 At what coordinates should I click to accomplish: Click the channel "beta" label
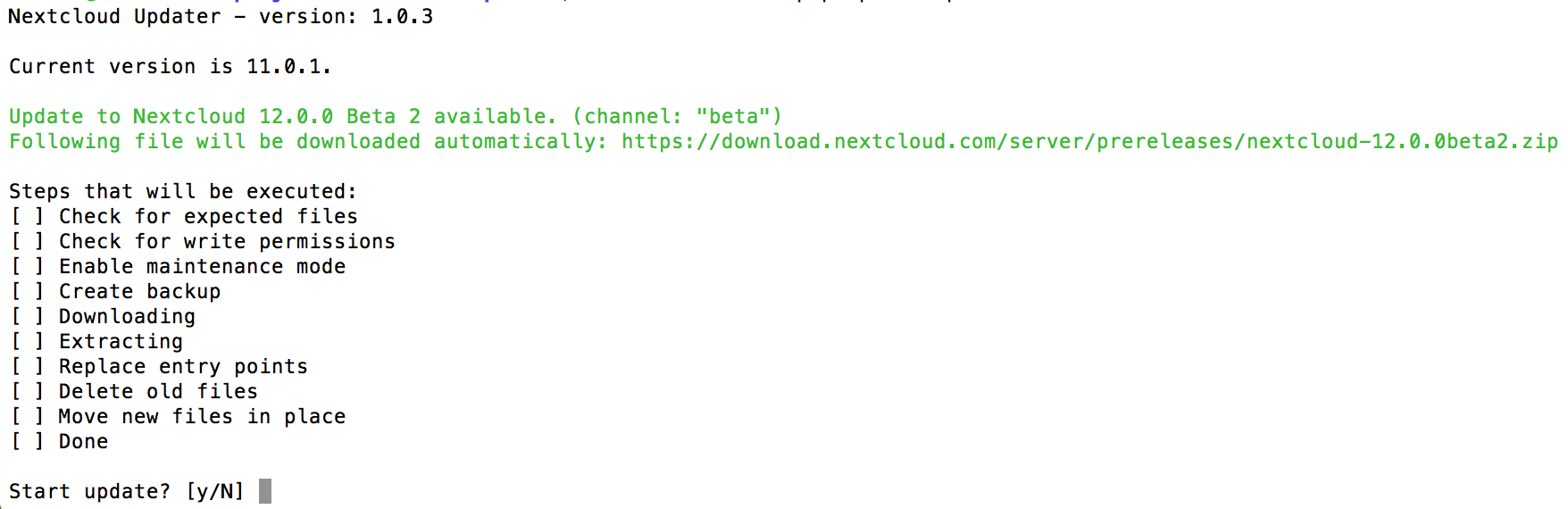tap(677, 117)
